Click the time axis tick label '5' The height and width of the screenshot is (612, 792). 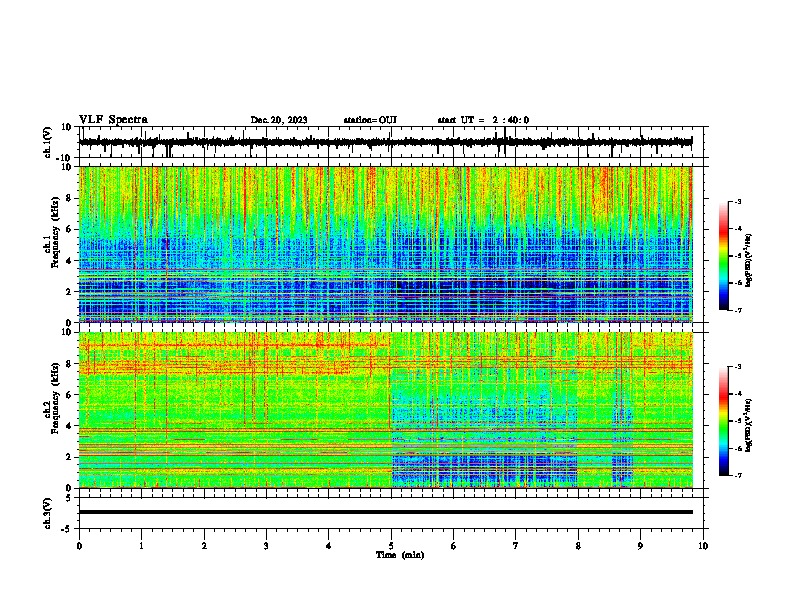point(391,546)
